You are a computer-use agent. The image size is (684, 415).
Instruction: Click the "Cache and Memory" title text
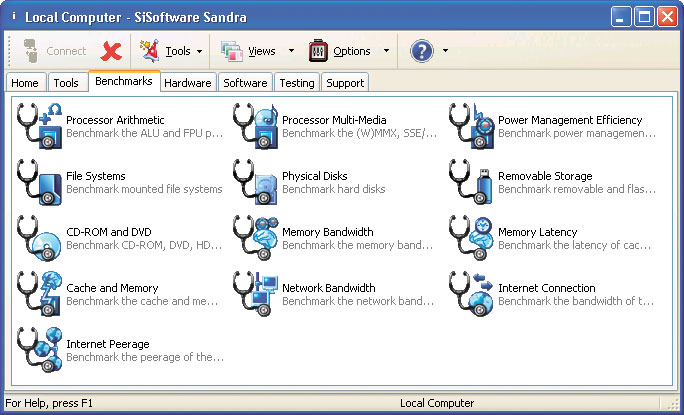(112, 288)
